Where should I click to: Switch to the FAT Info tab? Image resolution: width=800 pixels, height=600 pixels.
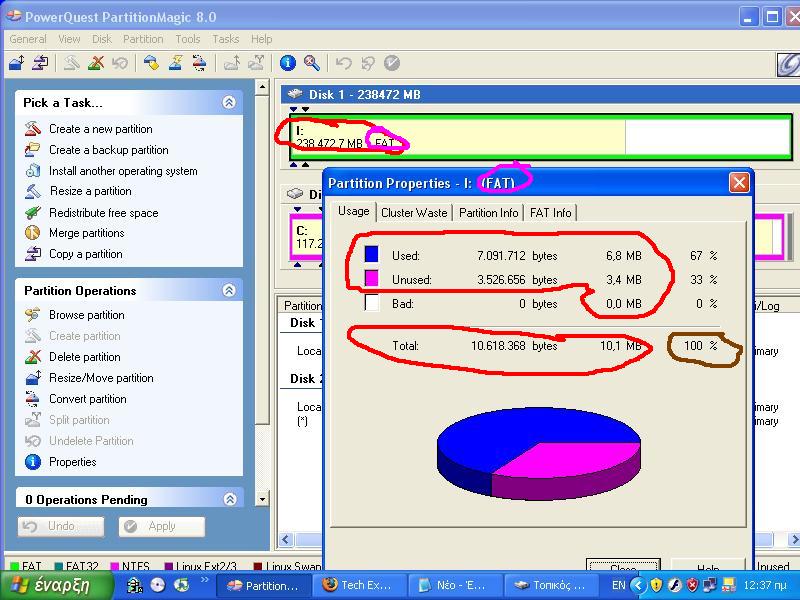pos(551,213)
